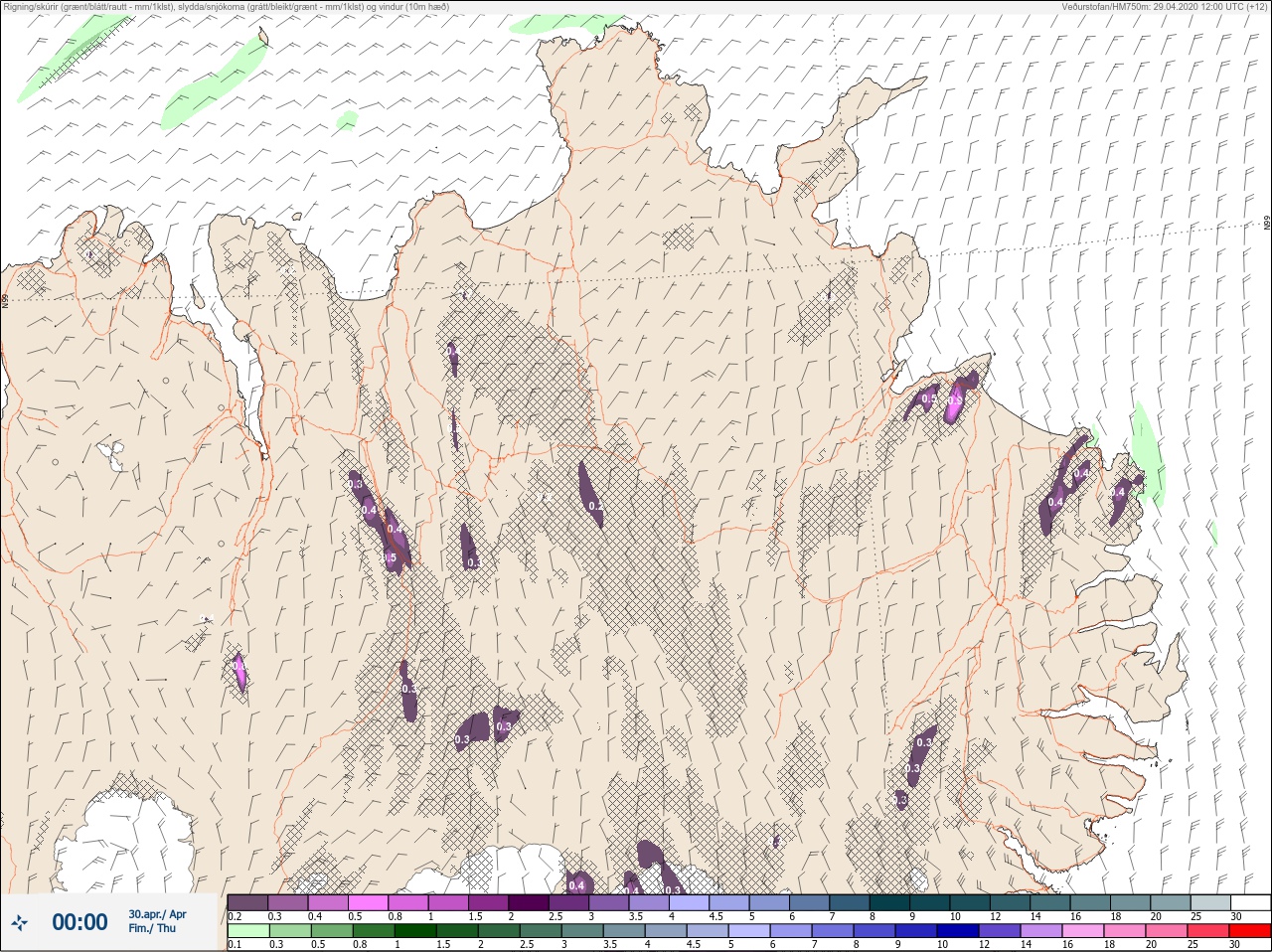Select bottom legend swatch between 2.5 and 3
Screen dimensions: 1272x952
click(x=541, y=931)
